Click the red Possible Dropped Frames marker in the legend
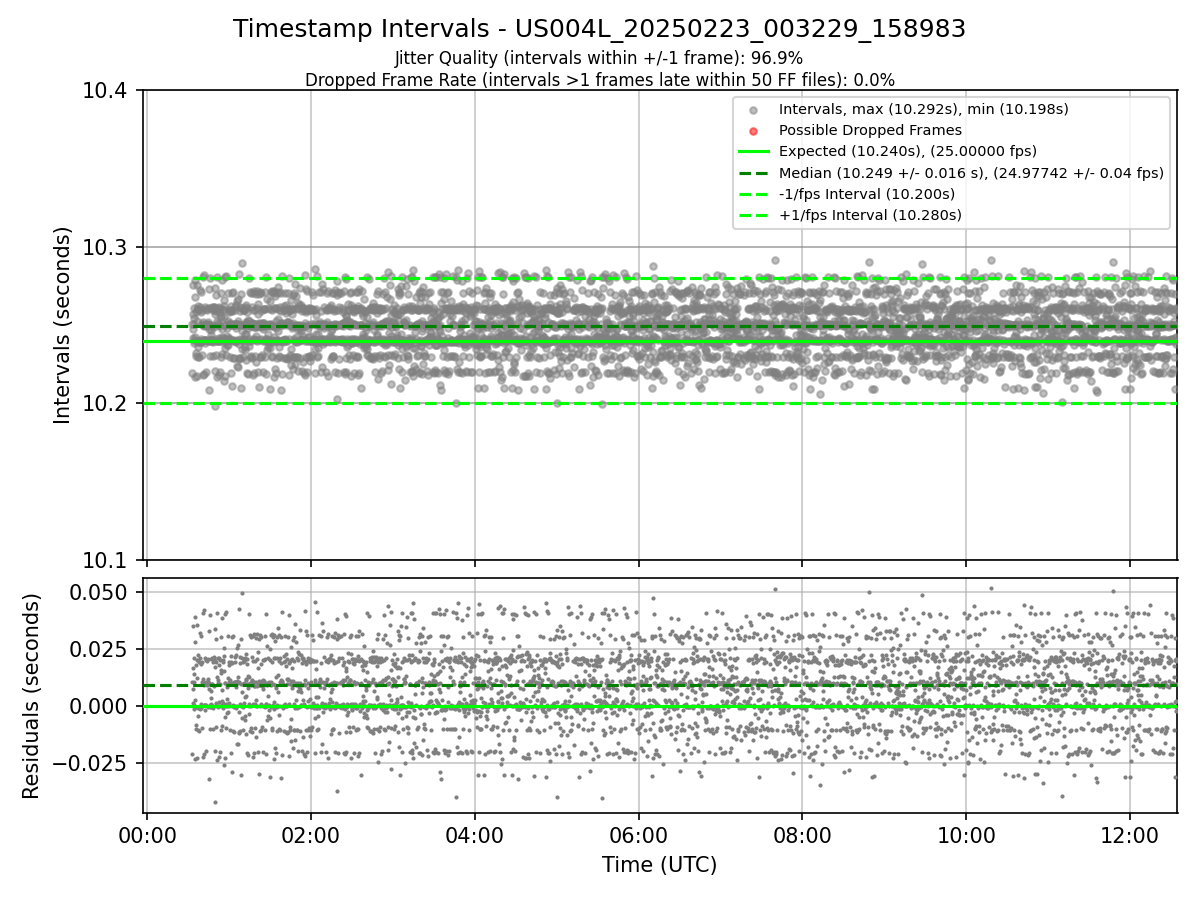This screenshot has width=1200, height=900. [x=754, y=131]
